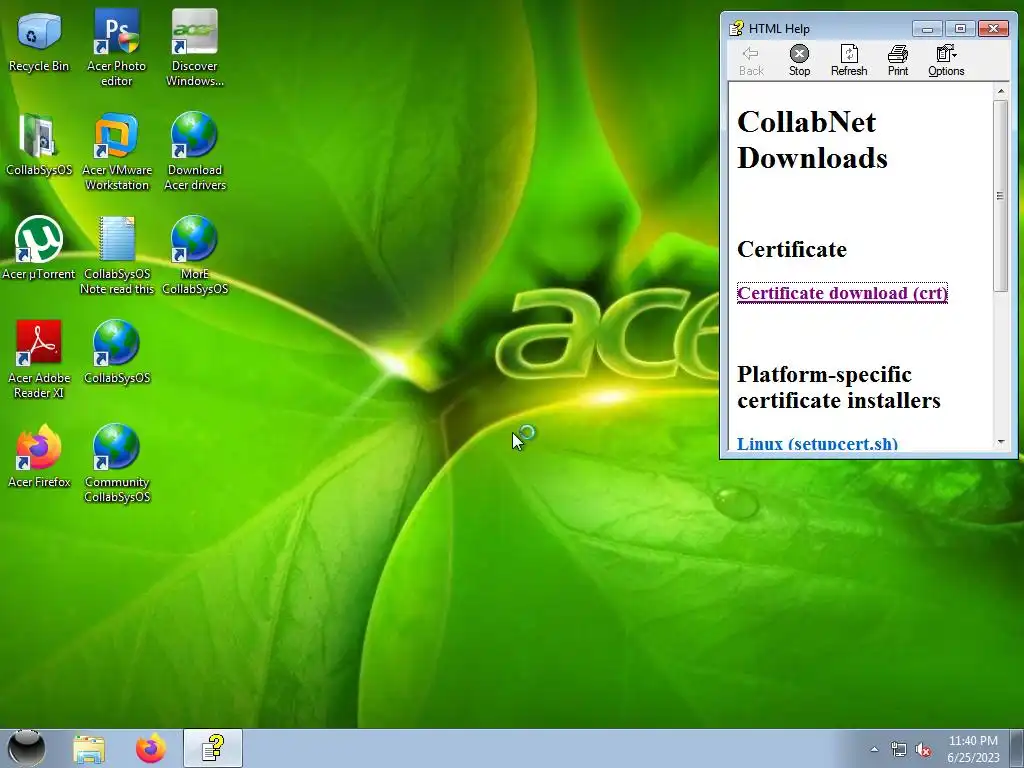Maximize the HTML Help window
The image size is (1024, 768).
coord(960,29)
